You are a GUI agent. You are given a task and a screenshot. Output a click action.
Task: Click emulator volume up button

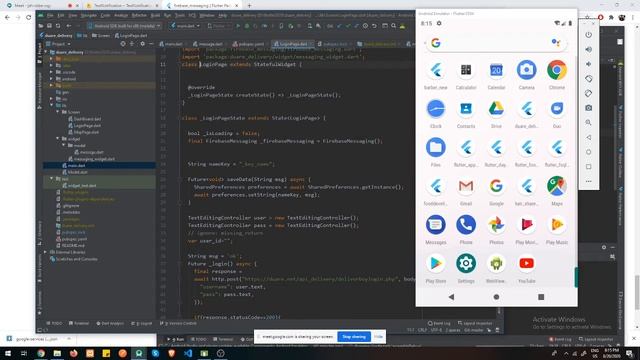pyautogui.click(x=588, y=49)
